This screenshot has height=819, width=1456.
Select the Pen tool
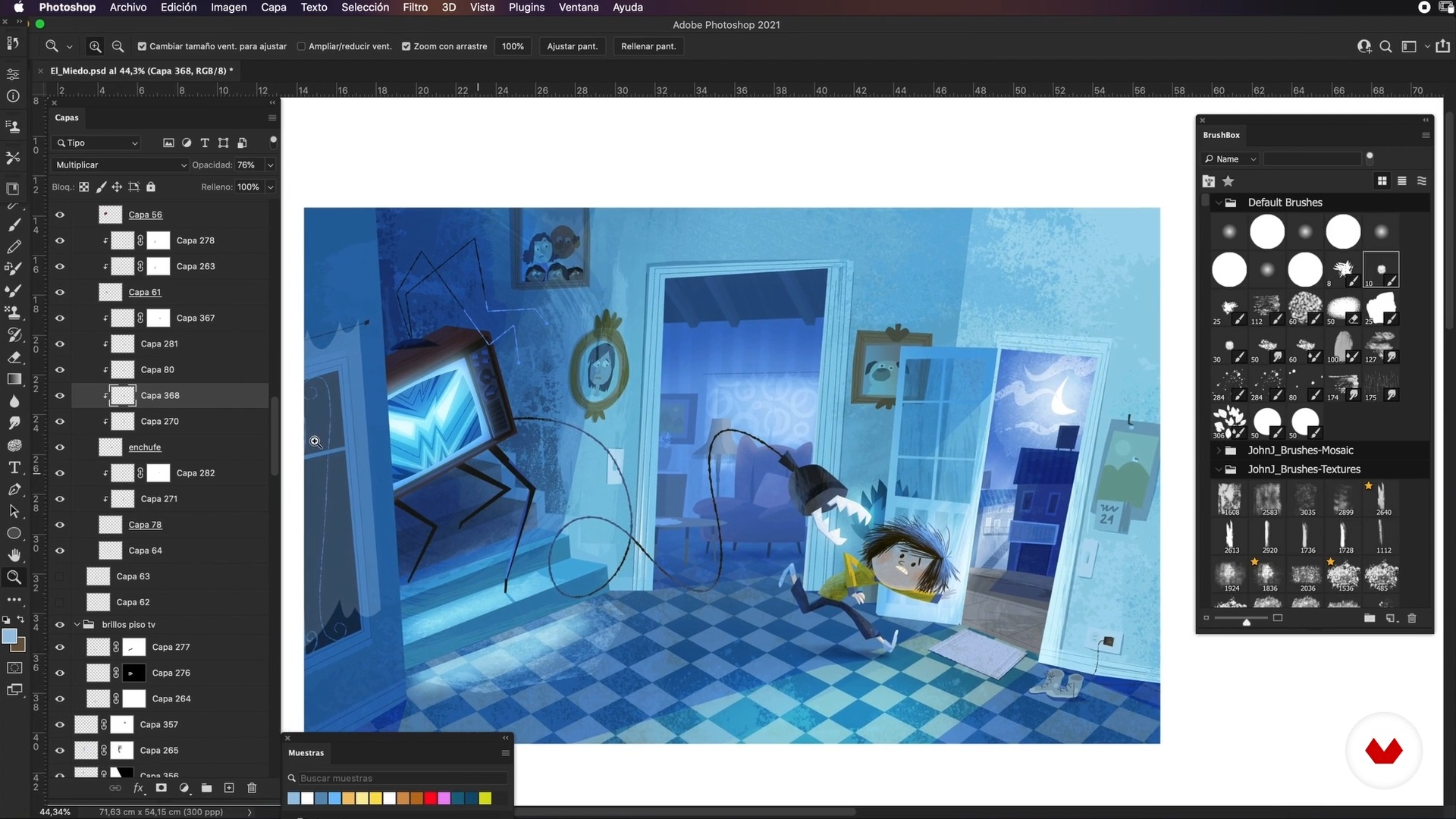(x=14, y=489)
